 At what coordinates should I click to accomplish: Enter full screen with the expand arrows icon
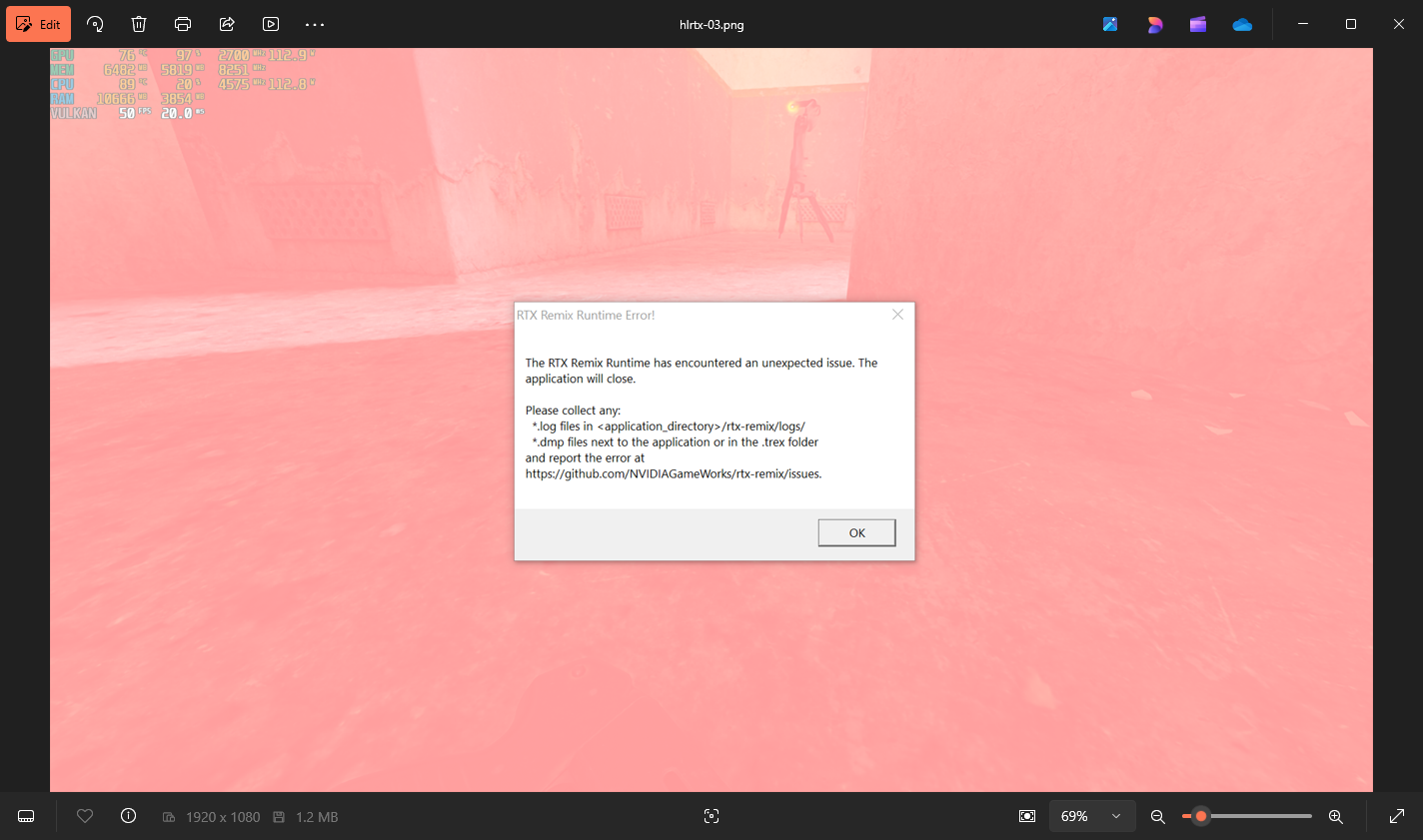[x=1397, y=816]
